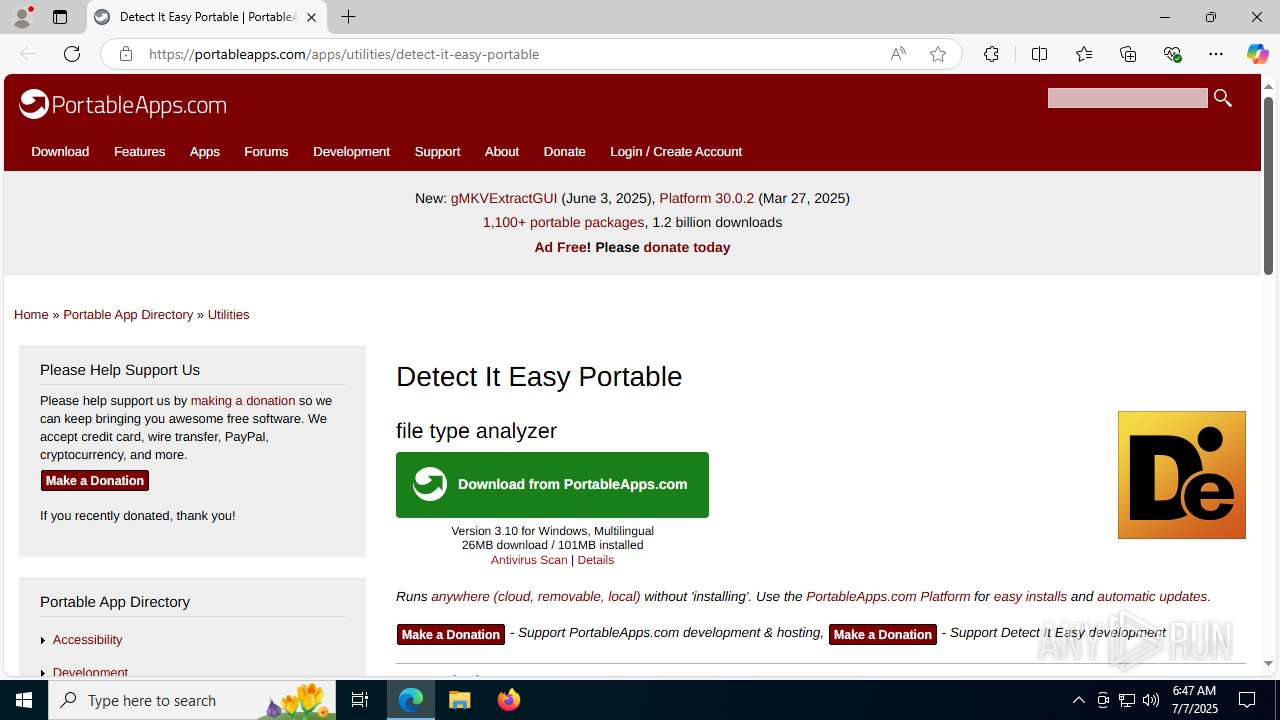Click the Home breadcrumb link
Image resolution: width=1280 pixels, height=720 pixels.
coord(31,314)
